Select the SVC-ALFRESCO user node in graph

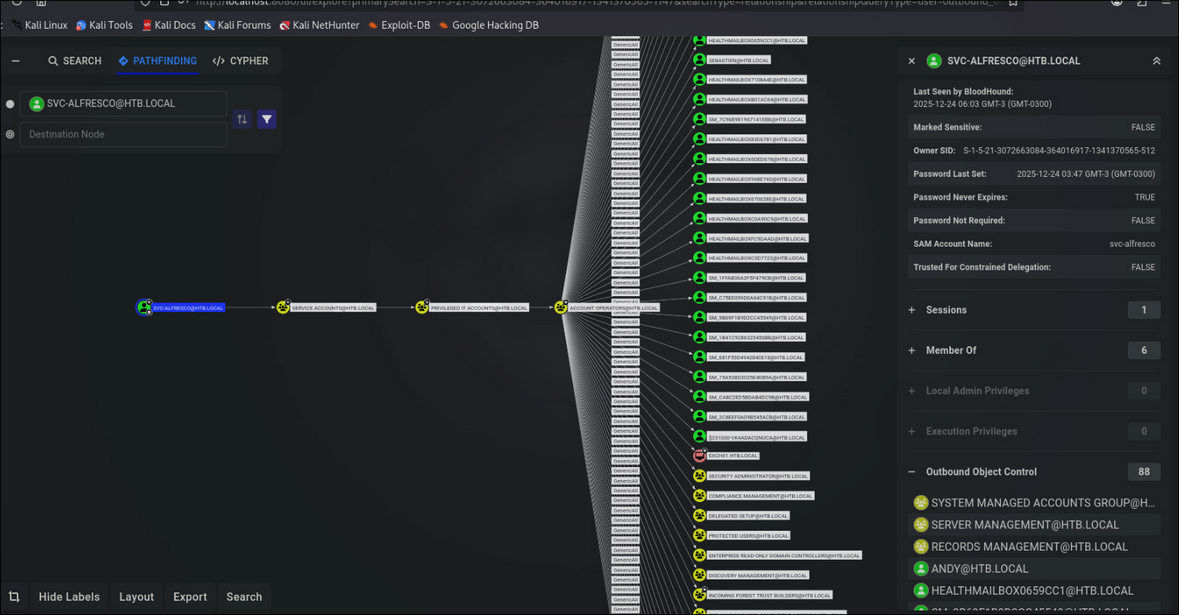pyautogui.click(x=144, y=308)
